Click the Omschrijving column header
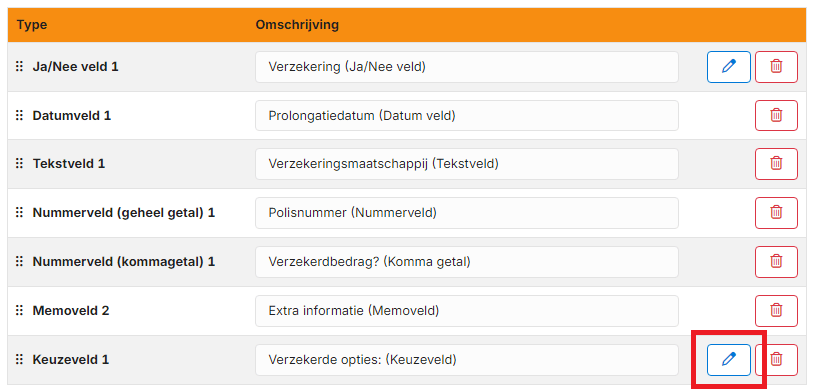The height and width of the screenshot is (390, 814). [297, 25]
